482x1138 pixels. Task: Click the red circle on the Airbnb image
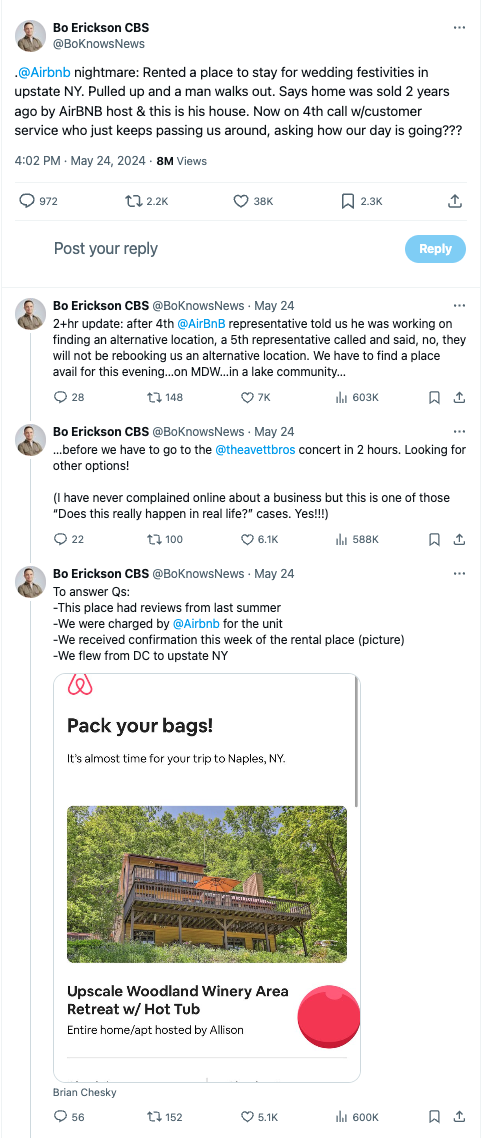click(329, 1016)
